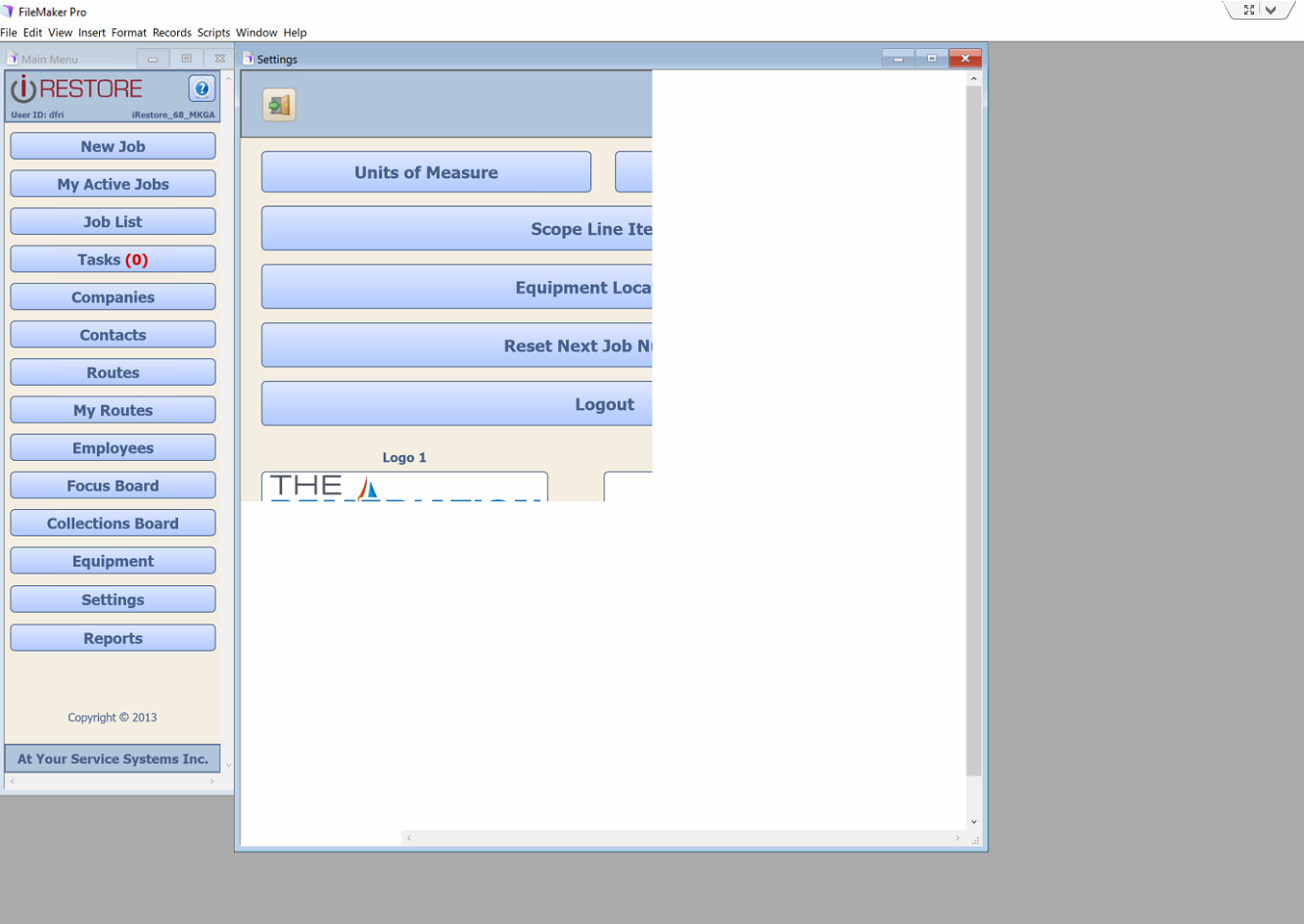Click the chevron down icon at top right
Viewport: 1304px width, 924px height.
click(1271, 10)
